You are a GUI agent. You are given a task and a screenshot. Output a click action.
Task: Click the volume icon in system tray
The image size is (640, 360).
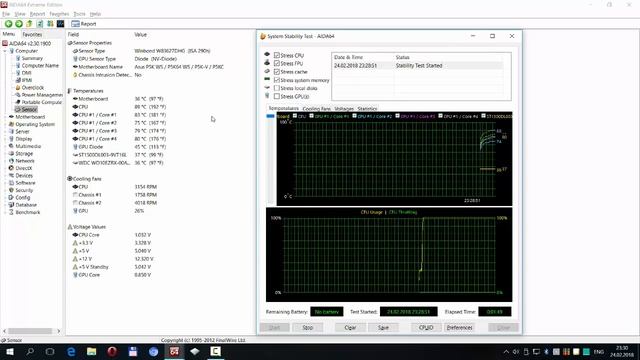516,352
